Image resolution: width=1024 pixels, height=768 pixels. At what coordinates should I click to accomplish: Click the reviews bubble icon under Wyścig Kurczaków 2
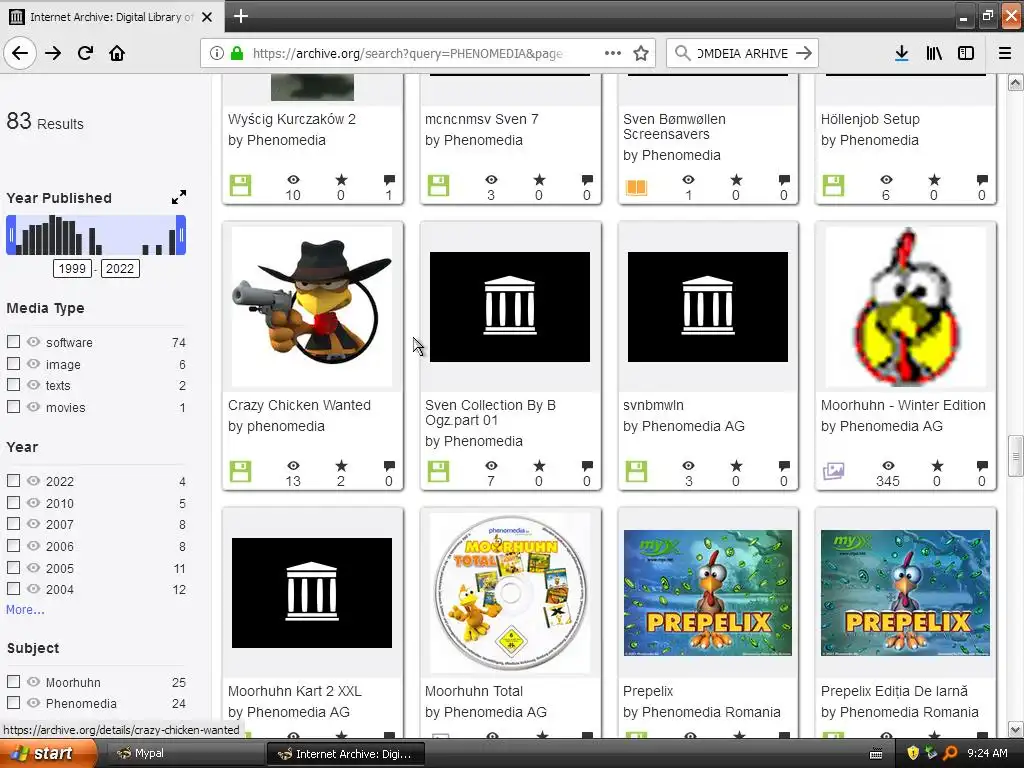[x=389, y=180]
